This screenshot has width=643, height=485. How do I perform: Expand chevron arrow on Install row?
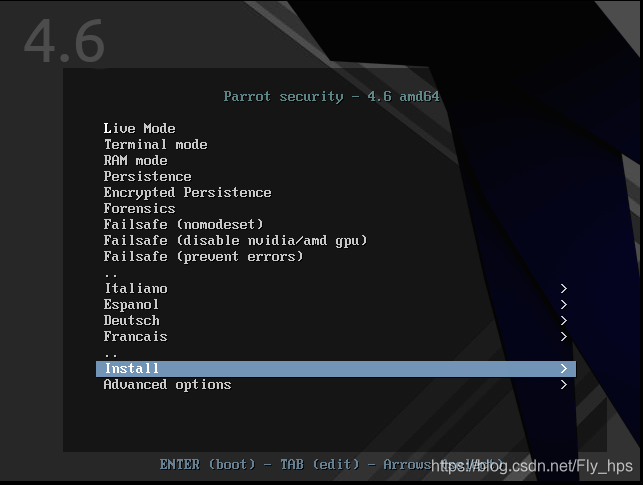[564, 369]
